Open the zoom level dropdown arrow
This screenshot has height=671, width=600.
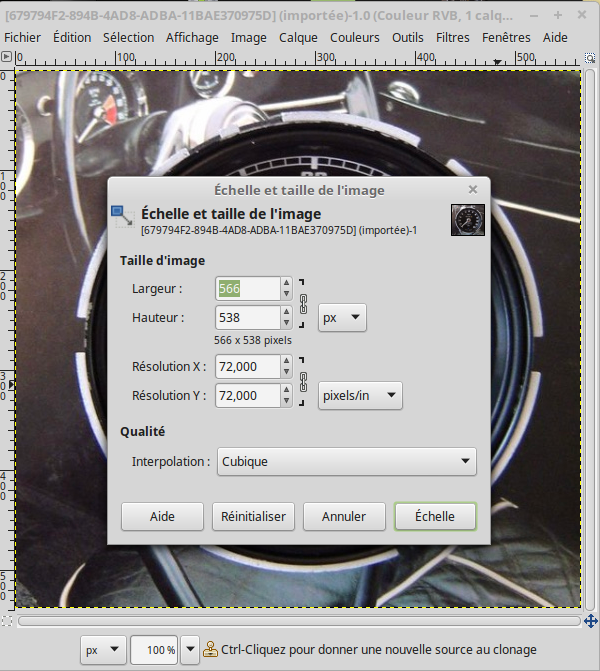pos(190,650)
